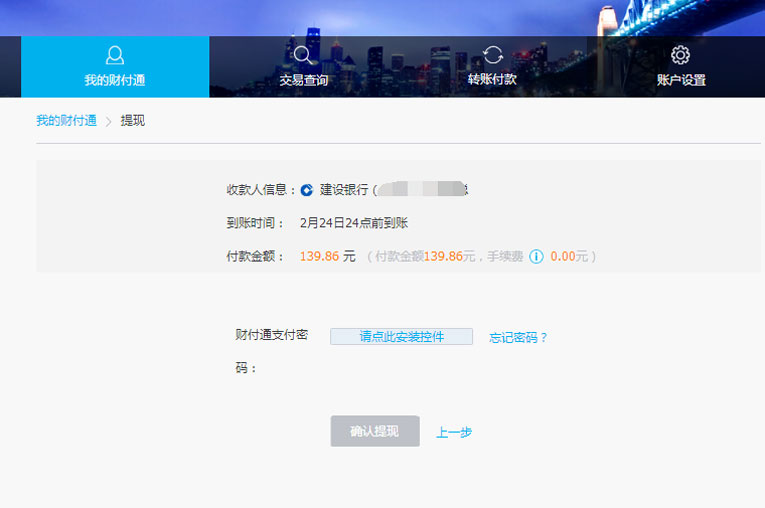This screenshot has height=508, width=765.
Task: Open the 忘记密码？ link
Action: (518, 337)
